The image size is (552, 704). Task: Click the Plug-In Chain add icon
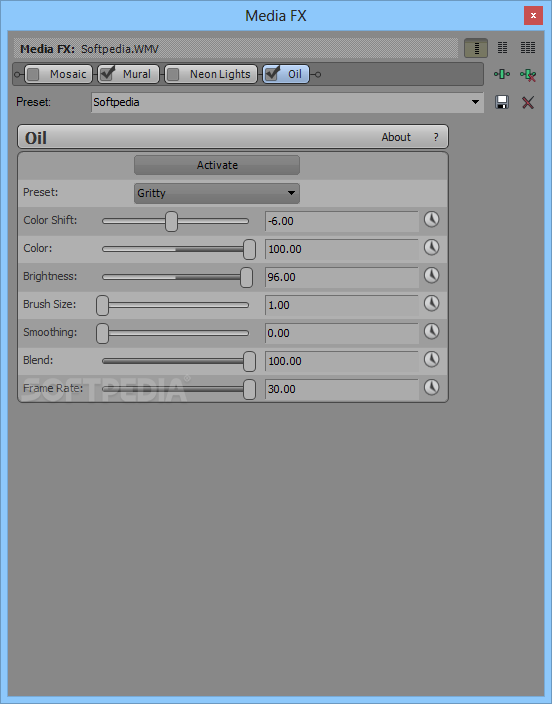[x=502, y=74]
